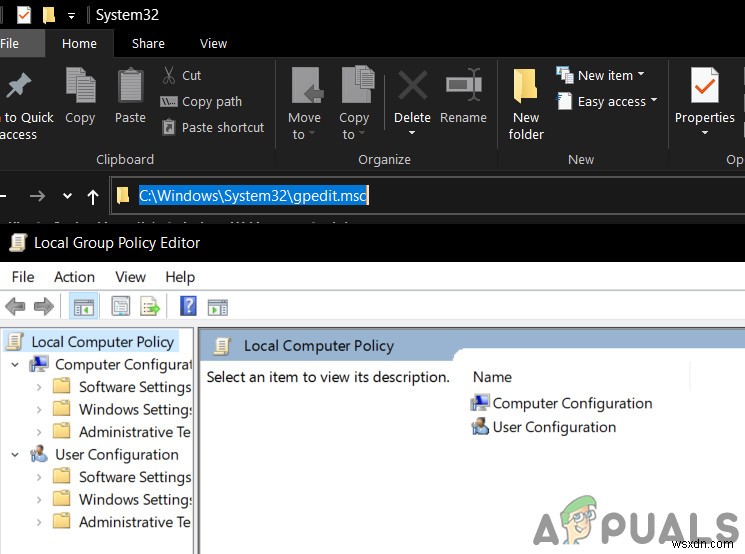Click the Rename icon
Image resolution: width=745 pixels, height=554 pixels.
coord(463,85)
